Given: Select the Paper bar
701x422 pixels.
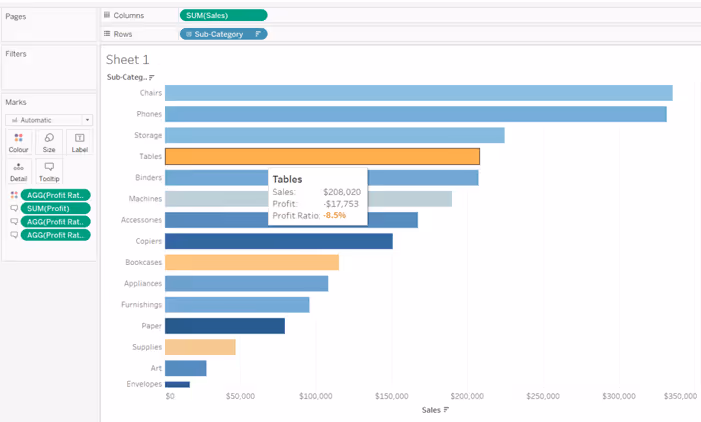Looking at the screenshot, I should pos(225,326).
